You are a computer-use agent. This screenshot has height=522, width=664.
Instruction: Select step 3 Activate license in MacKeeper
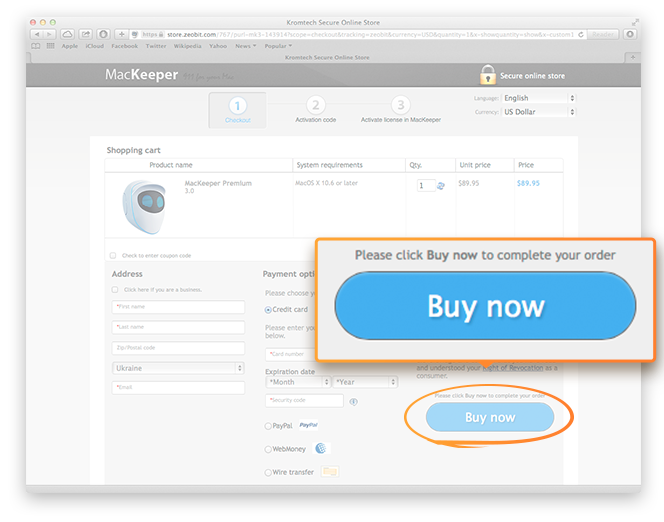coord(401,110)
